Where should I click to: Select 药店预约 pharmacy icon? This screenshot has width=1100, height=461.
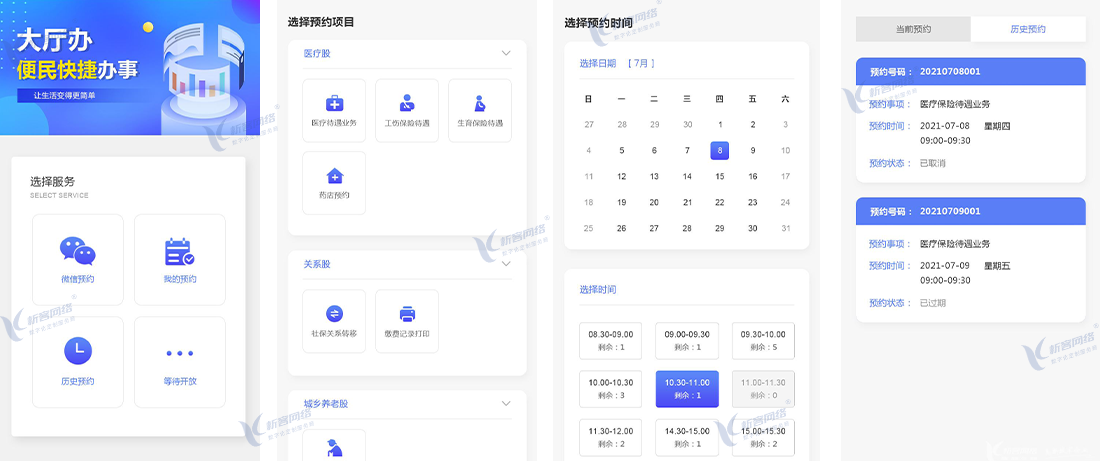pyautogui.click(x=334, y=176)
